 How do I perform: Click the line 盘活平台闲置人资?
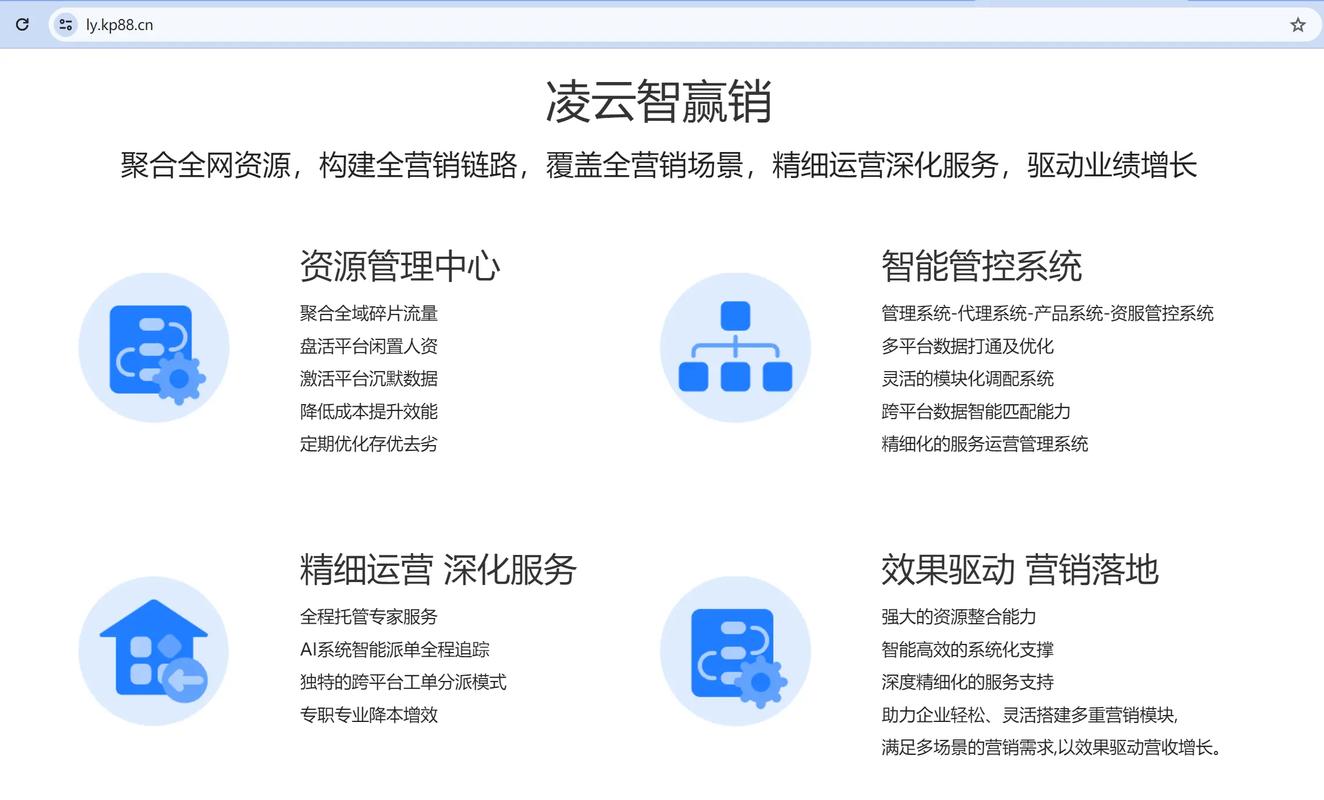pos(369,346)
